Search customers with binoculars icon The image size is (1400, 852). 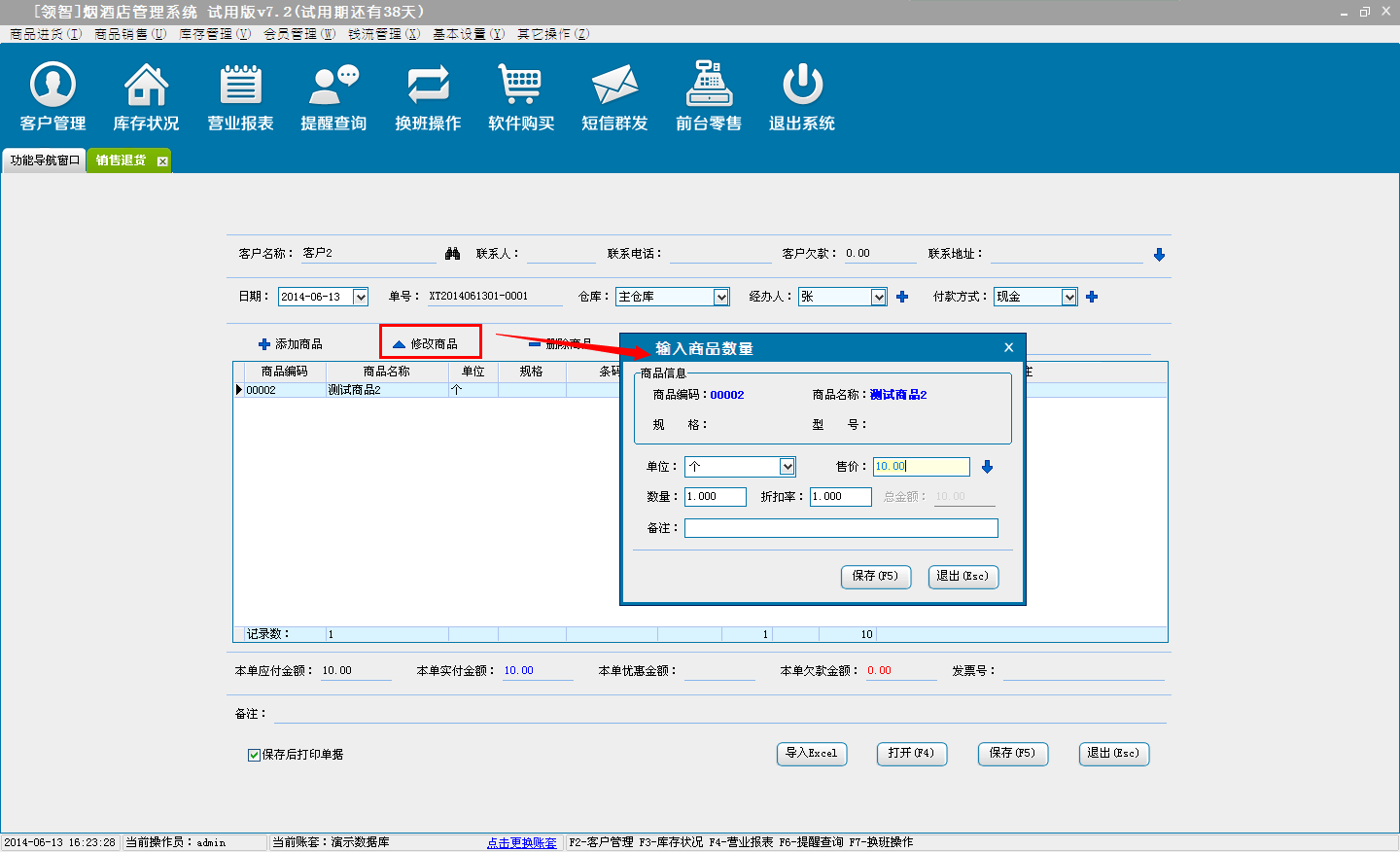click(452, 254)
